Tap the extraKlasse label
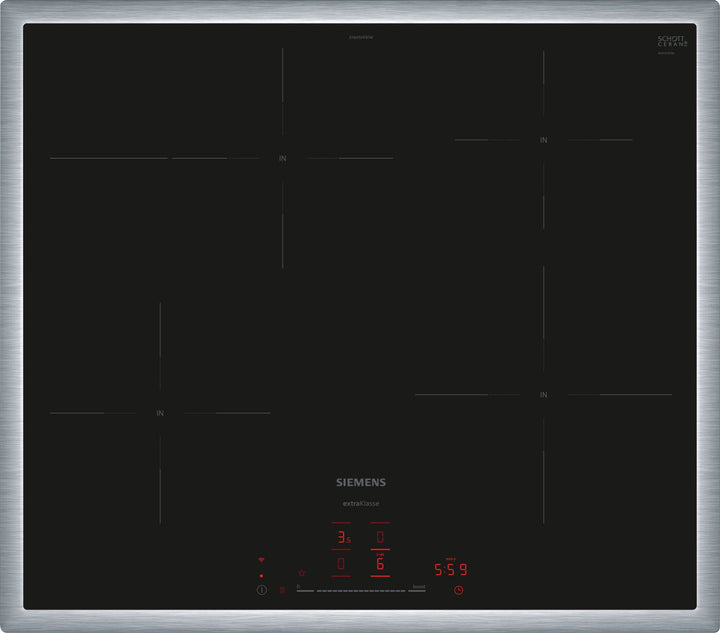 (x=361, y=504)
